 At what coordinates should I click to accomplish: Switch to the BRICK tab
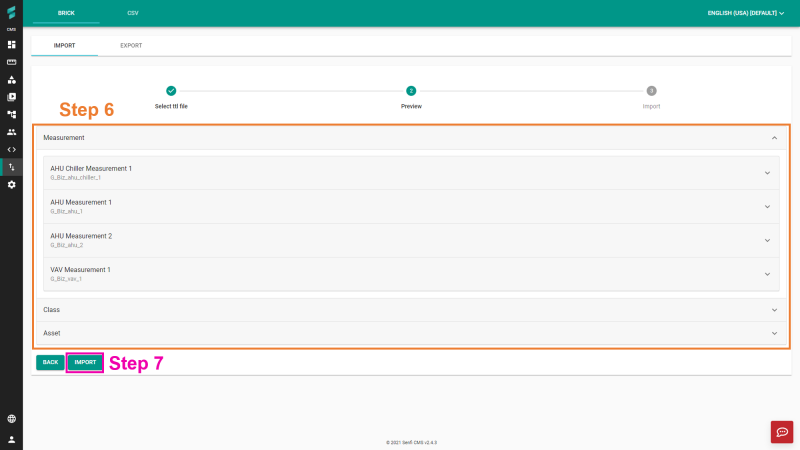pos(66,13)
